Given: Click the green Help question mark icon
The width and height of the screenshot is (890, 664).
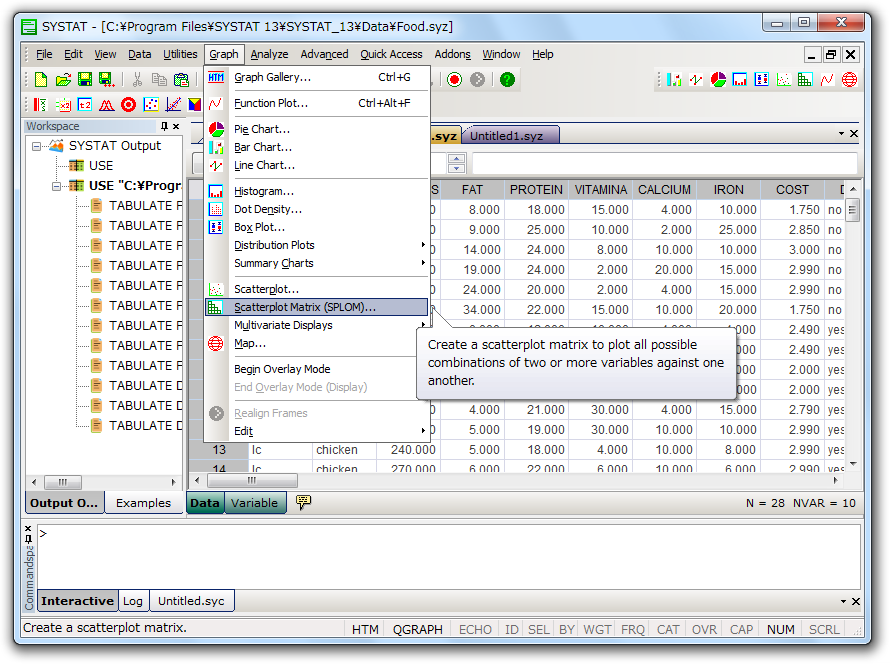Looking at the screenshot, I should point(507,79).
